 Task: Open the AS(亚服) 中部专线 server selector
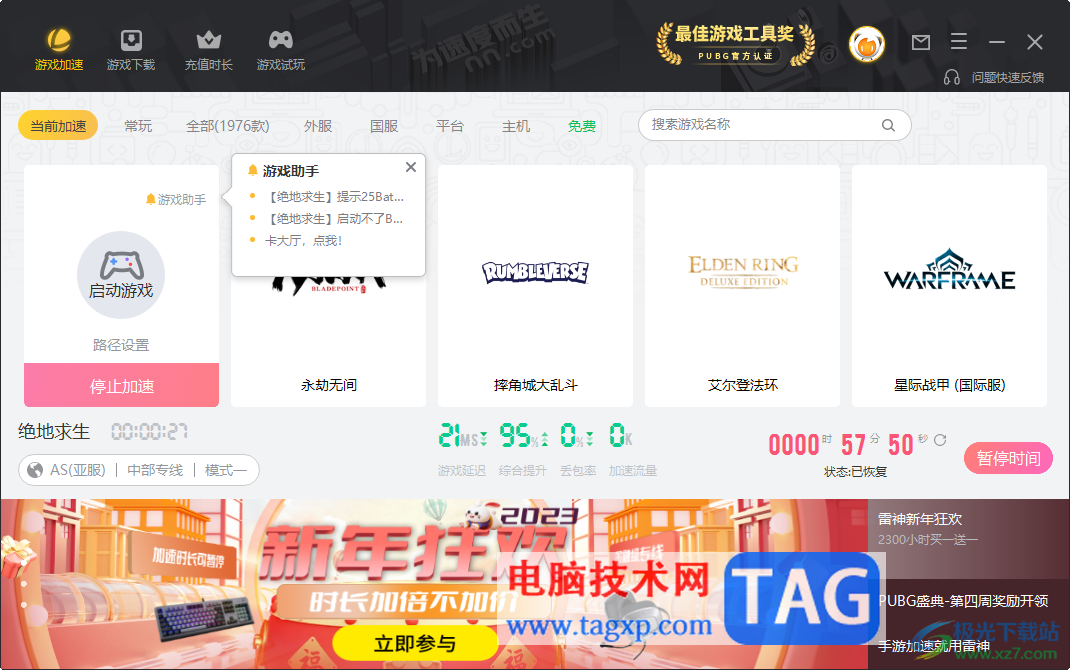pos(139,470)
